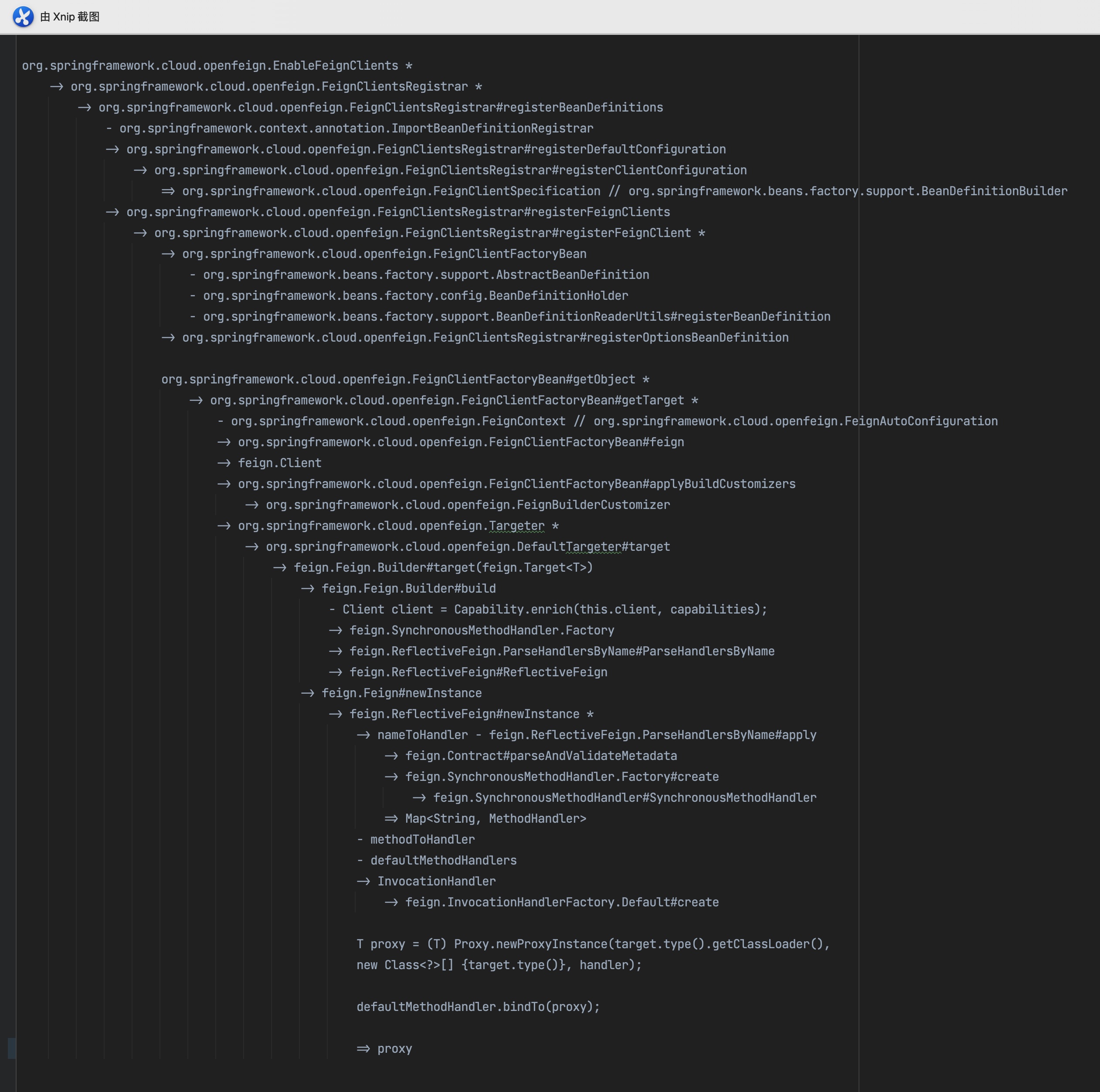Click the '由 Xnip 截图' window title text
The height and width of the screenshot is (1092, 1100).
(x=69, y=17)
